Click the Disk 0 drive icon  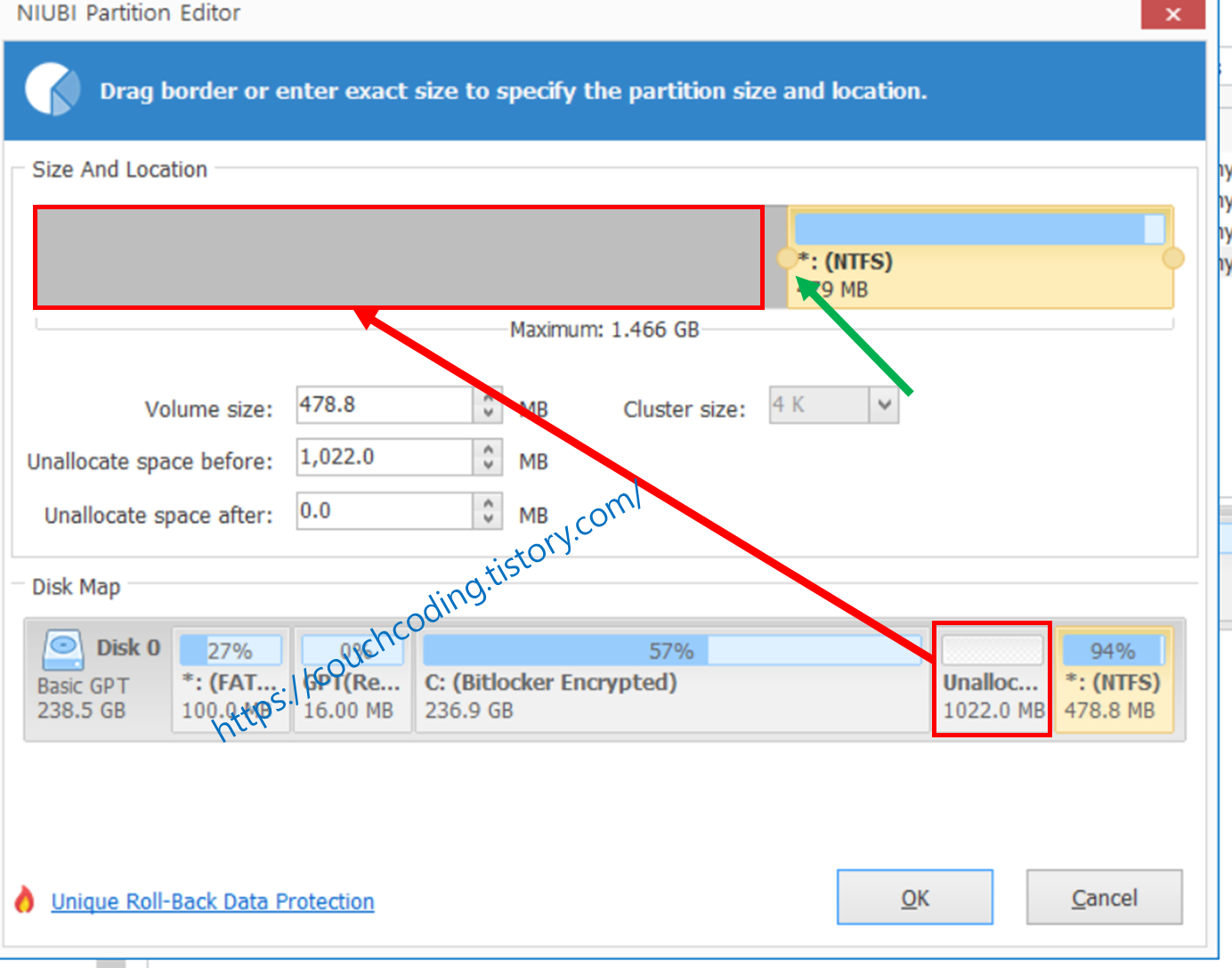pyautogui.click(x=63, y=650)
